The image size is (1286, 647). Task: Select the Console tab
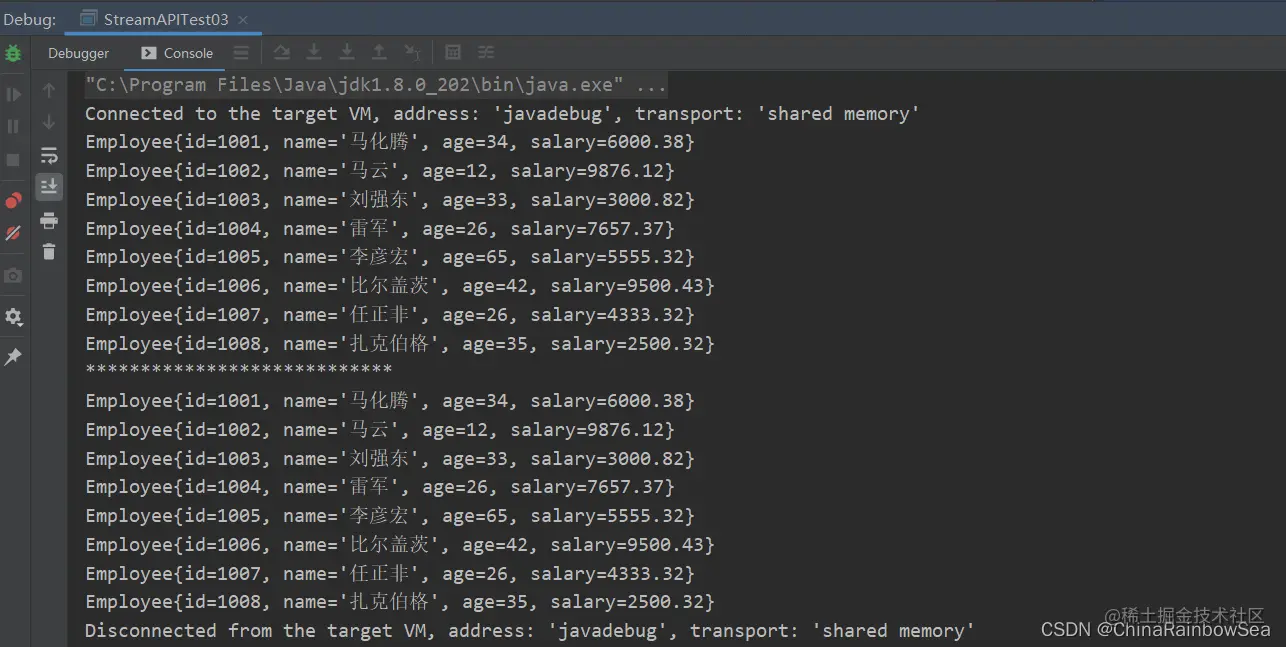pyautogui.click(x=177, y=53)
